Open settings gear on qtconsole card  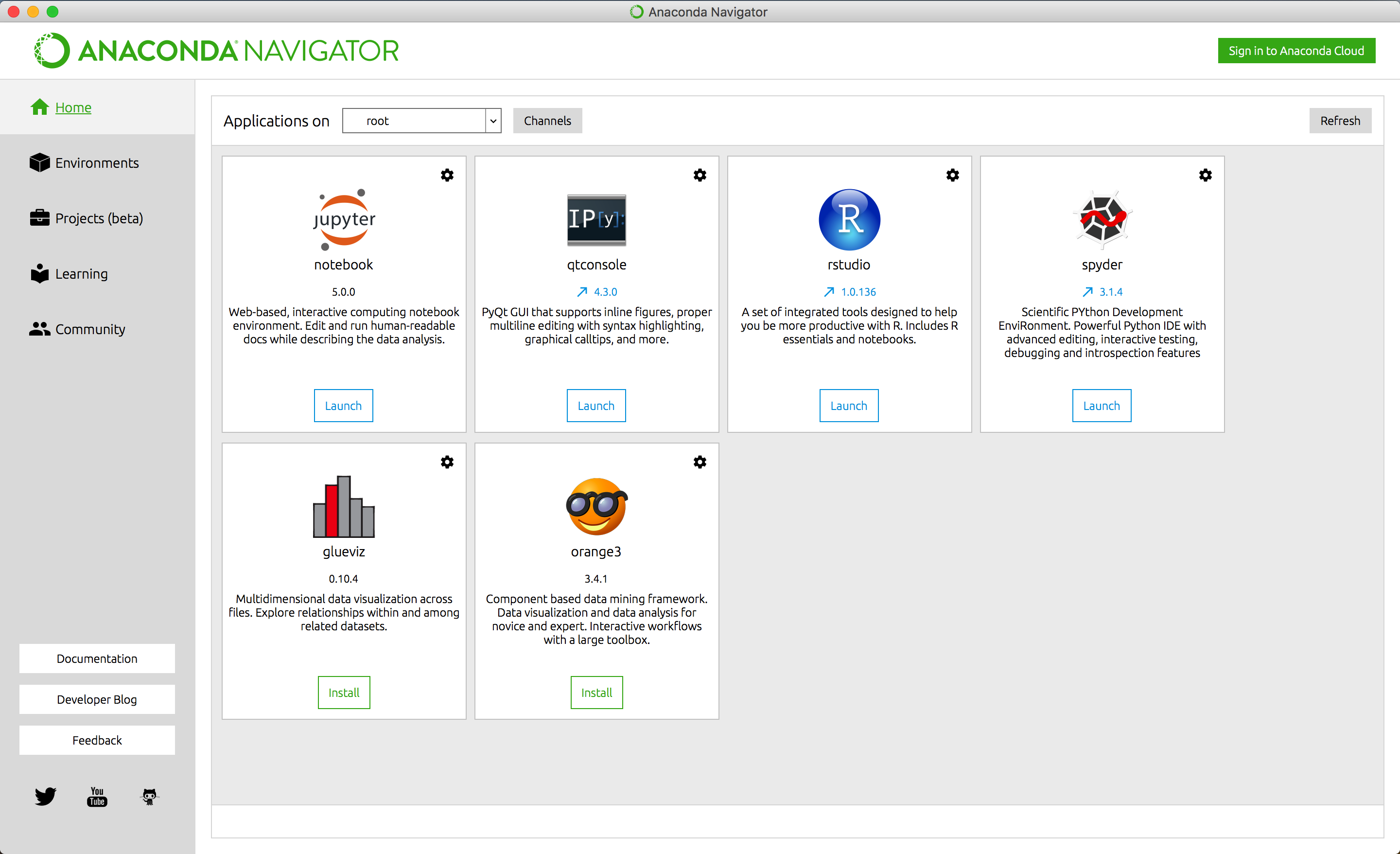[x=700, y=175]
